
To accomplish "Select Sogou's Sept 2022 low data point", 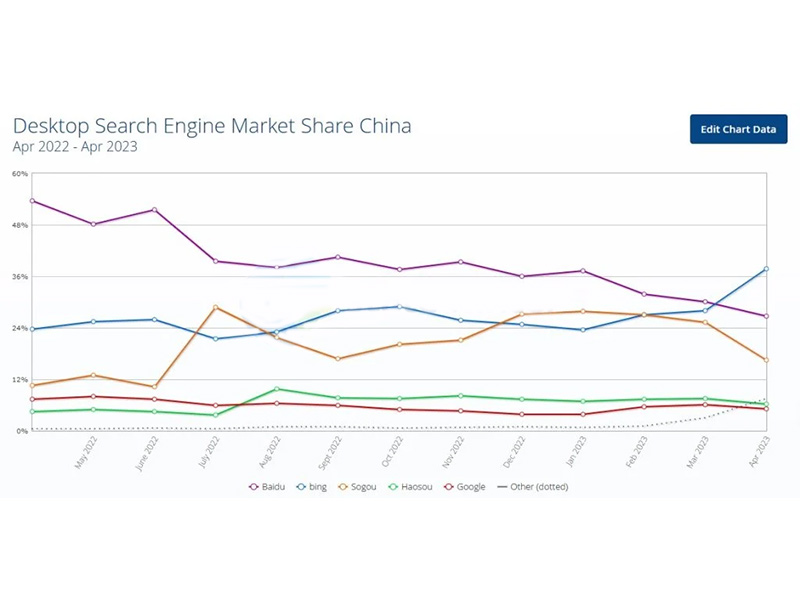I will pos(338,359).
